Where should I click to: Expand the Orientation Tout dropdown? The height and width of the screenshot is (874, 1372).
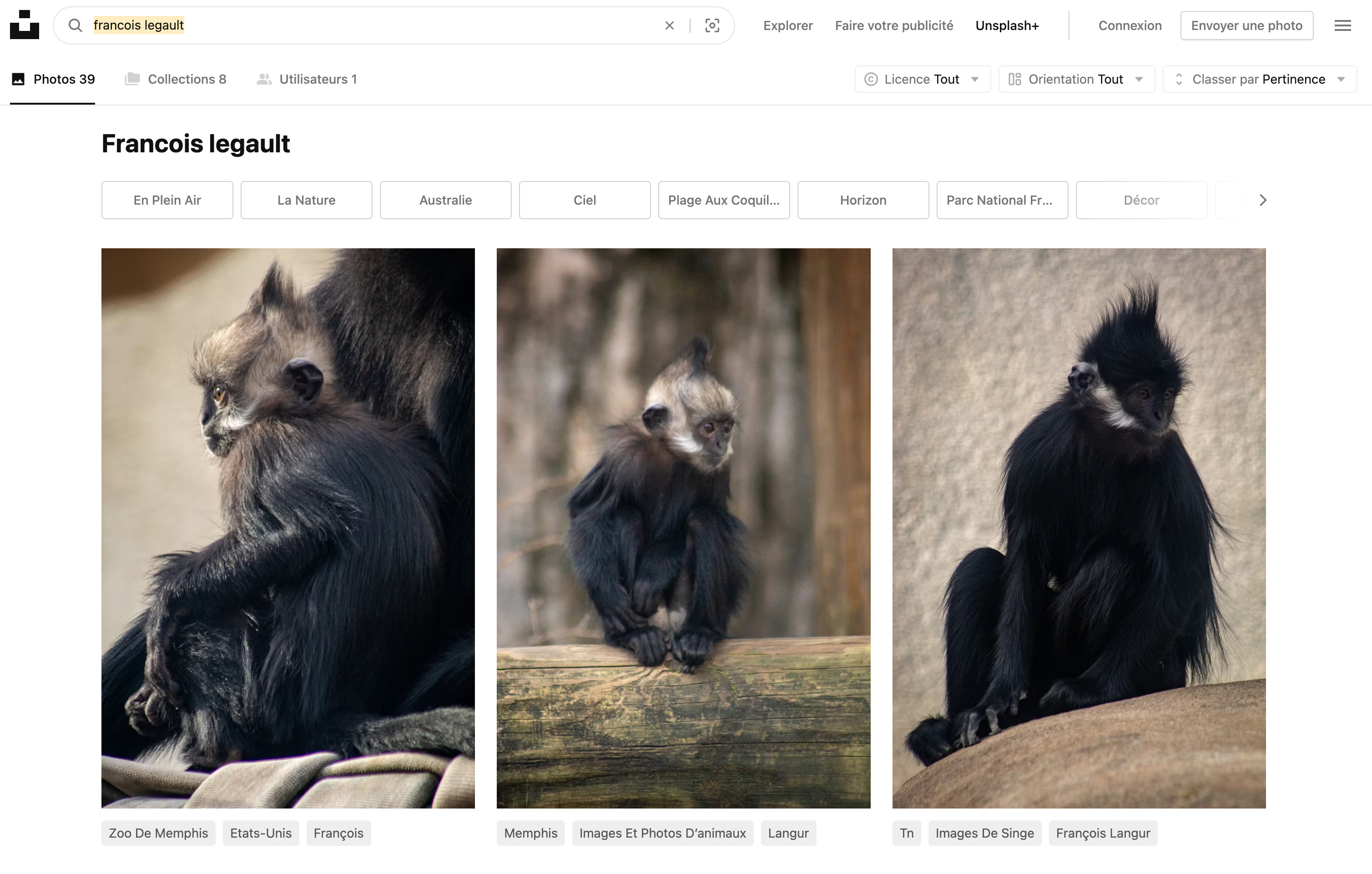pyautogui.click(x=1076, y=79)
